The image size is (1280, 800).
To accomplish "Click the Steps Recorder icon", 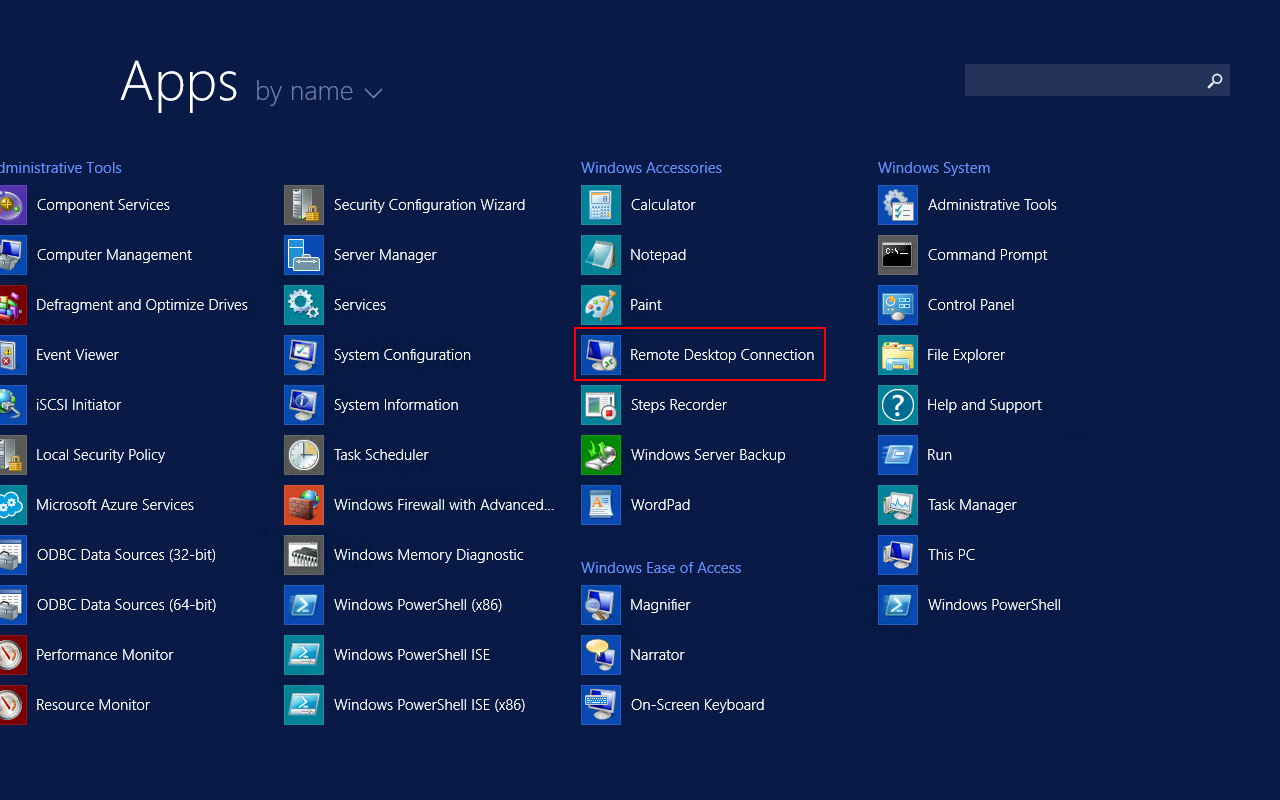I will point(601,405).
